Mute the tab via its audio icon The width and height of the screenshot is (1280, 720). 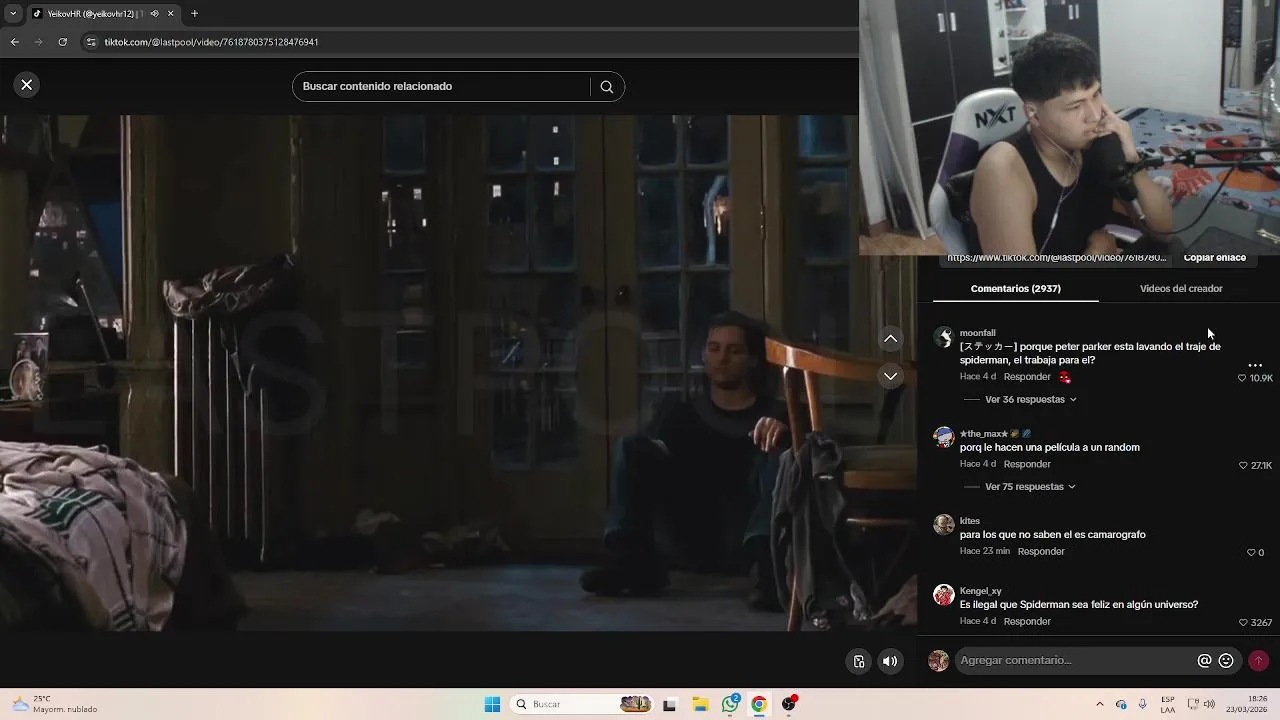[153, 14]
